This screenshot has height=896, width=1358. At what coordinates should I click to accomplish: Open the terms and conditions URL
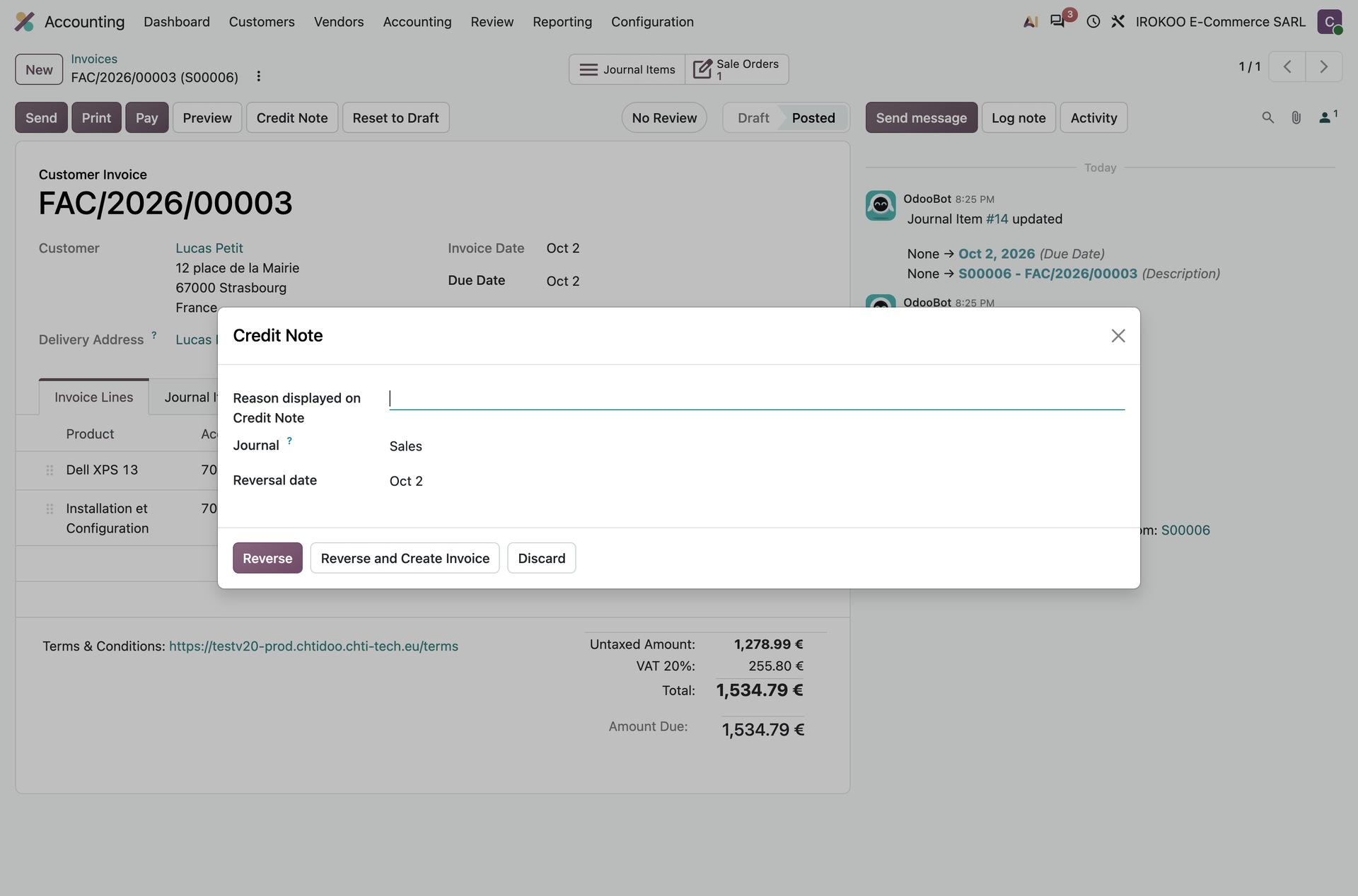tap(313, 646)
